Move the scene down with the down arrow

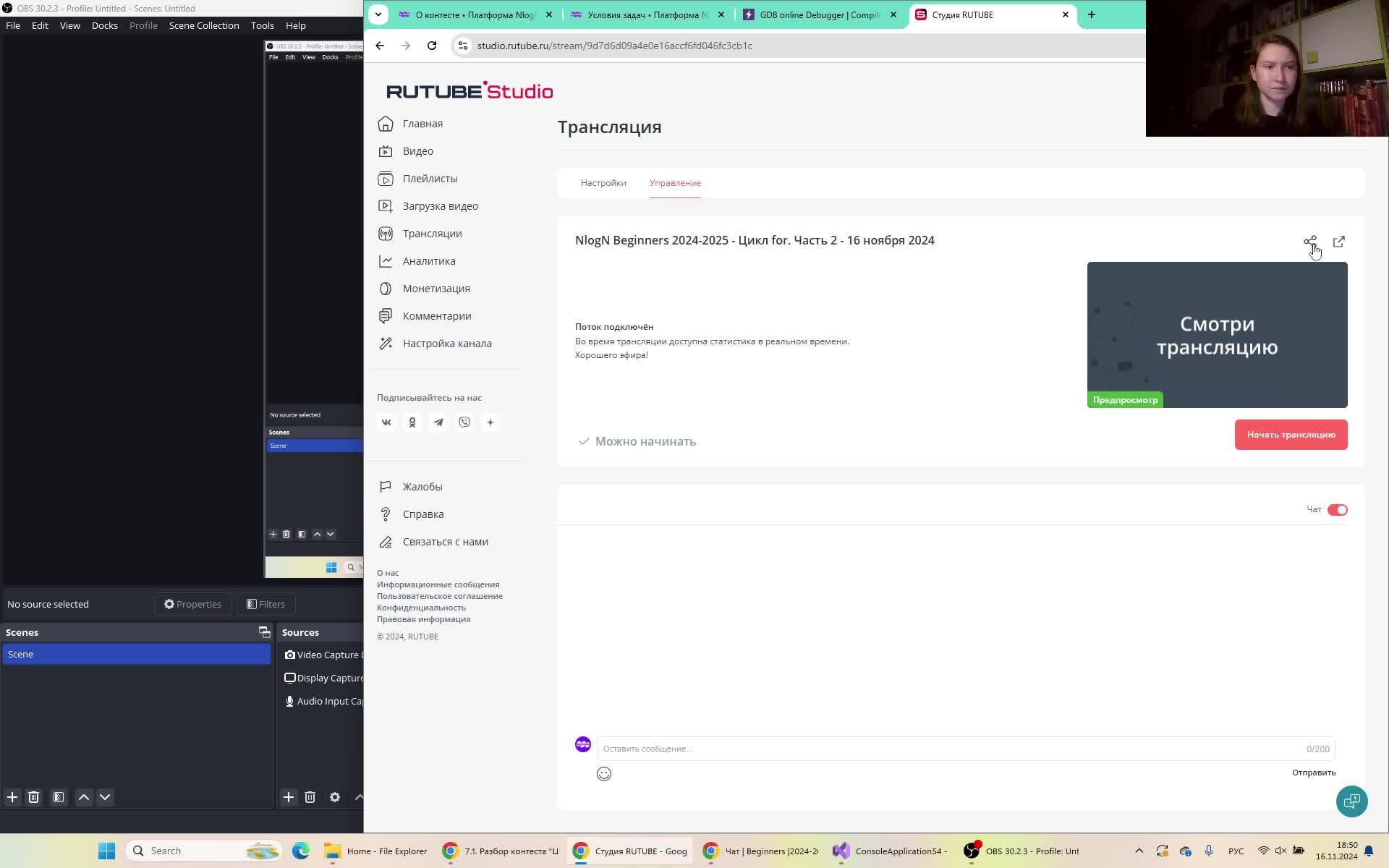pos(105,797)
